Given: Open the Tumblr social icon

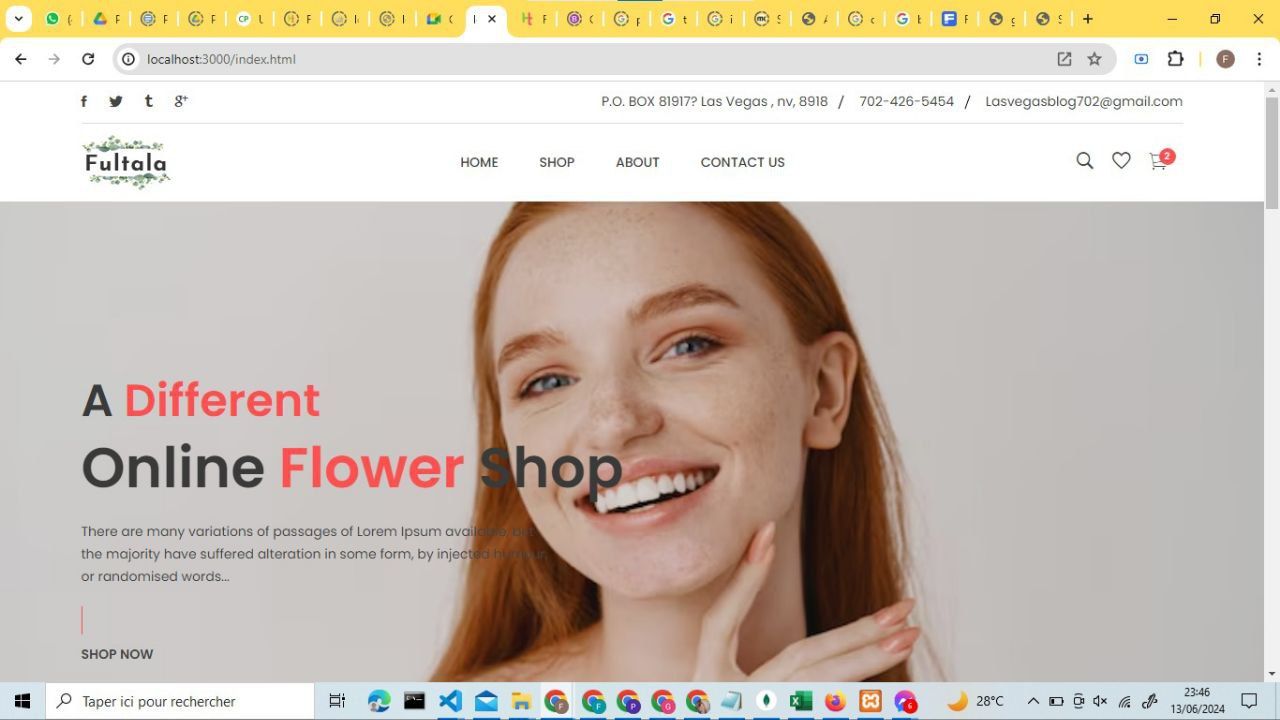Looking at the screenshot, I should click(148, 101).
